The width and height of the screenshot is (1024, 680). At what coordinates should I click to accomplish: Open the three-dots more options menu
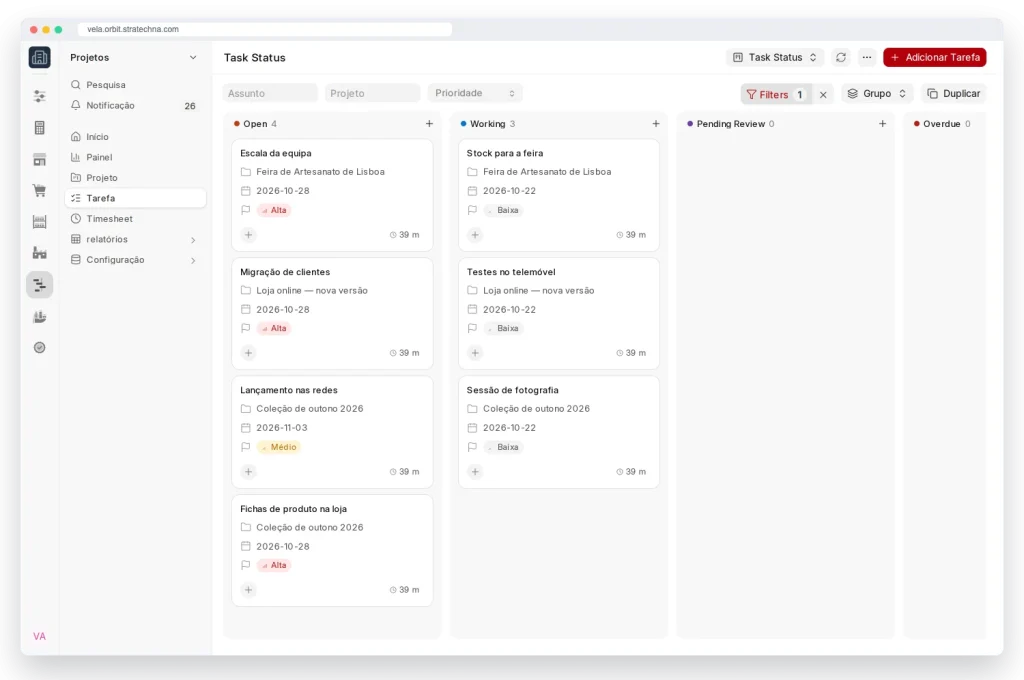867,57
